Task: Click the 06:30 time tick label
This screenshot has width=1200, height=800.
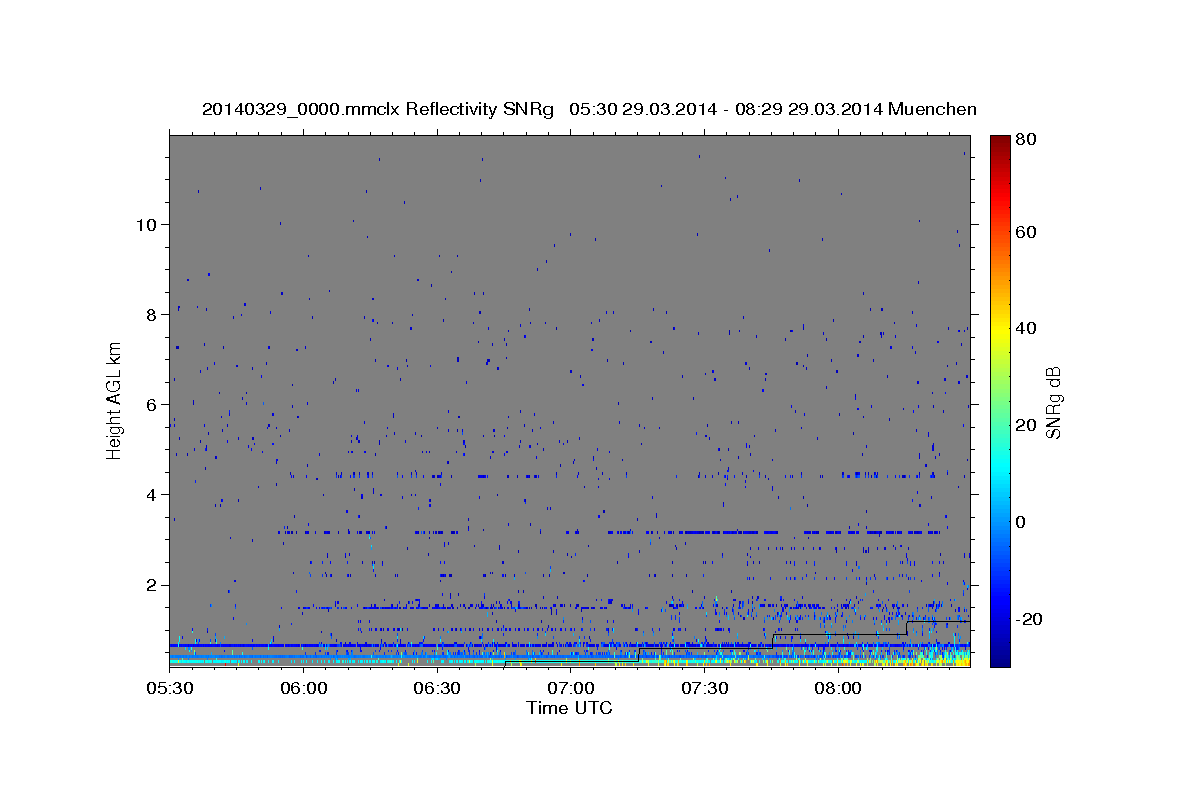Action: click(437, 689)
